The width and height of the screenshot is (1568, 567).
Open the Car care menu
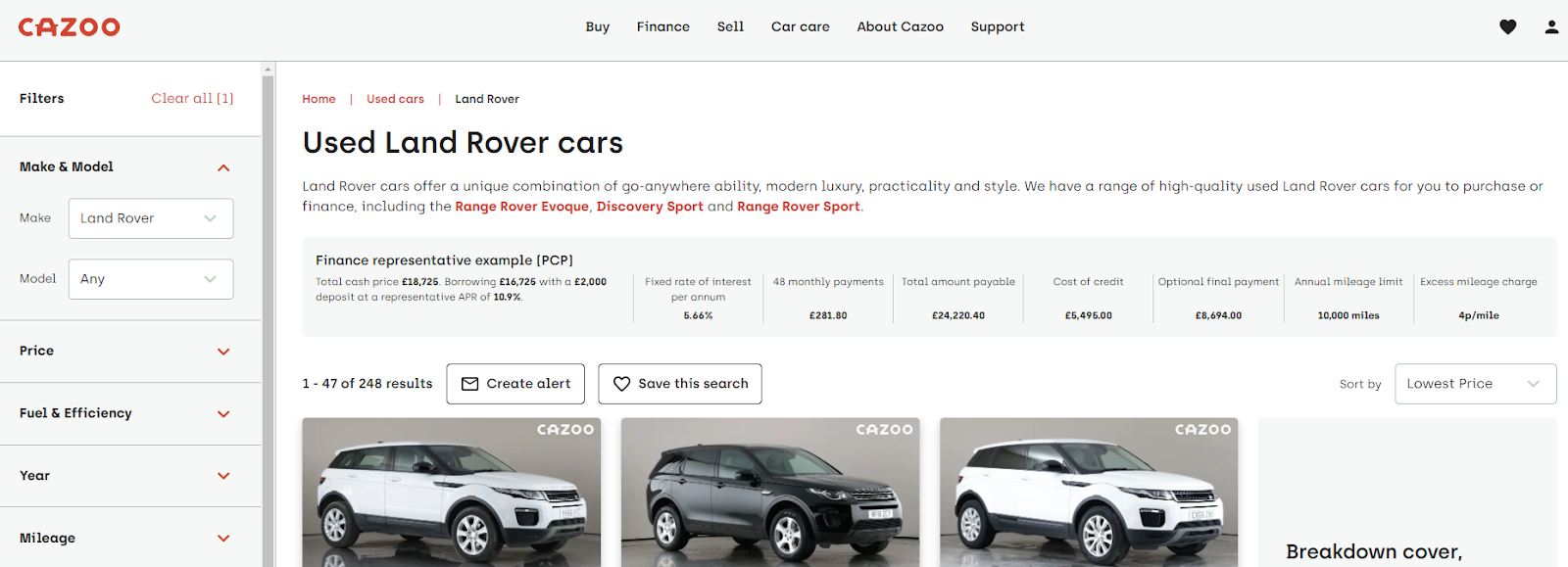tap(801, 27)
